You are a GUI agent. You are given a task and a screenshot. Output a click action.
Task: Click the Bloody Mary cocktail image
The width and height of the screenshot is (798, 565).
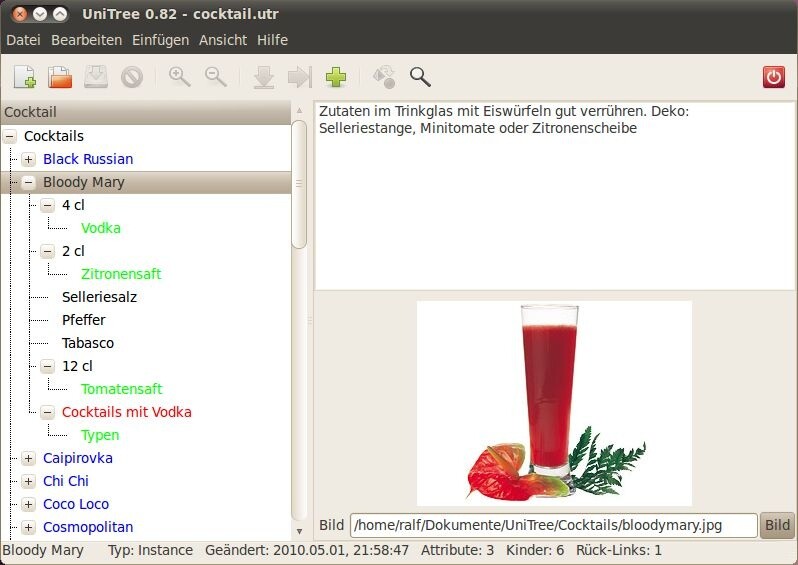[x=554, y=403]
